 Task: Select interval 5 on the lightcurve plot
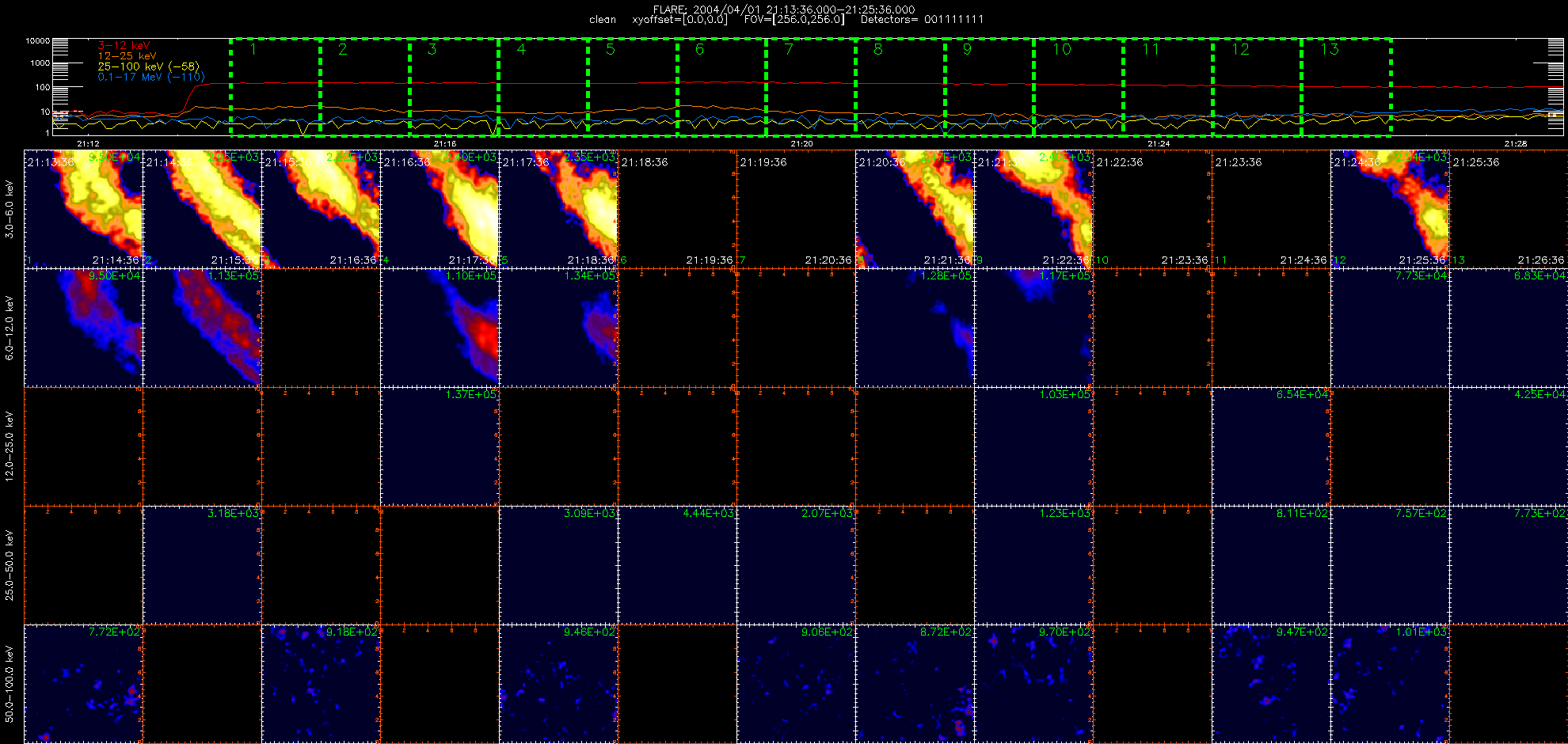[x=633, y=87]
